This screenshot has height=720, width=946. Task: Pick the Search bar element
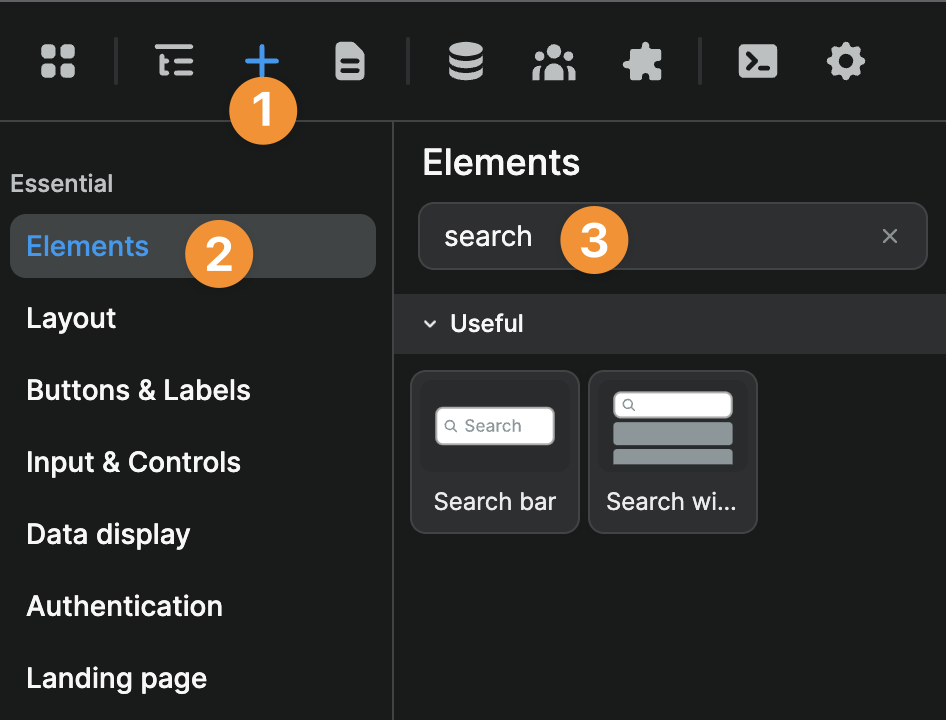[494, 452]
